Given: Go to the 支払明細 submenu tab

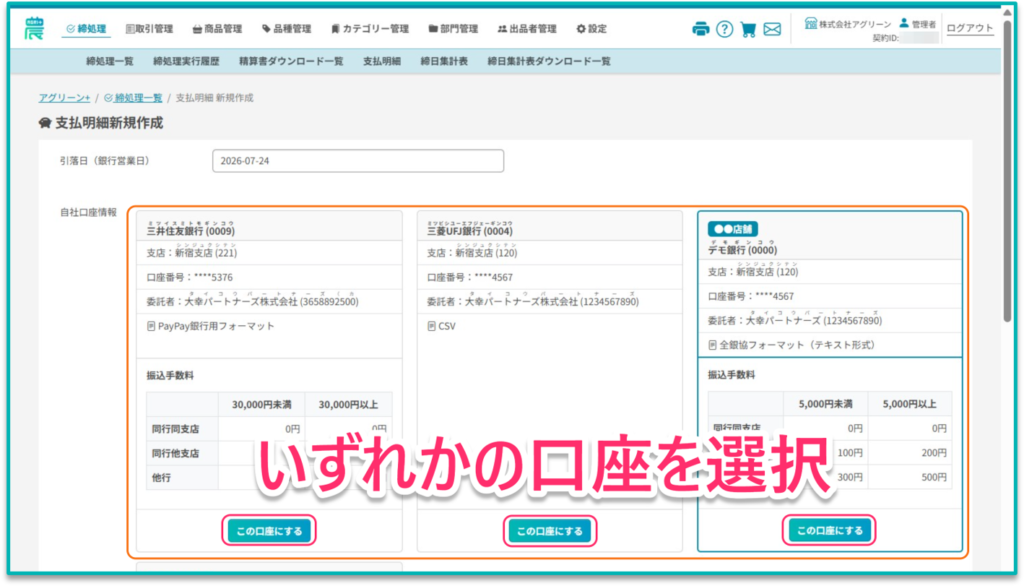Looking at the screenshot, I should [381, 61].
